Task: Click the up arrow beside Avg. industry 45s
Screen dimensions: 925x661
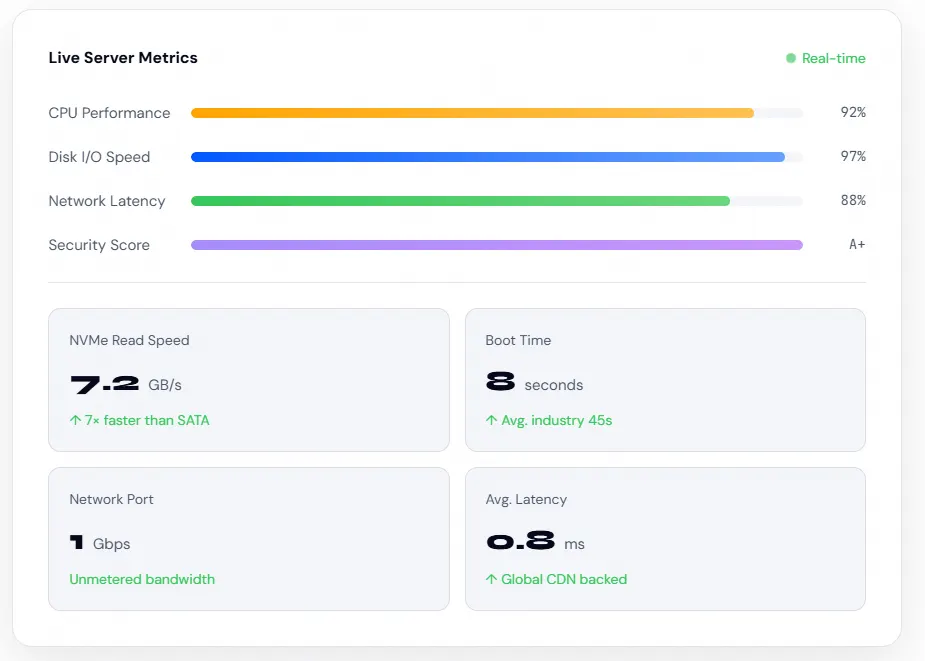Action: click(491, 420)
